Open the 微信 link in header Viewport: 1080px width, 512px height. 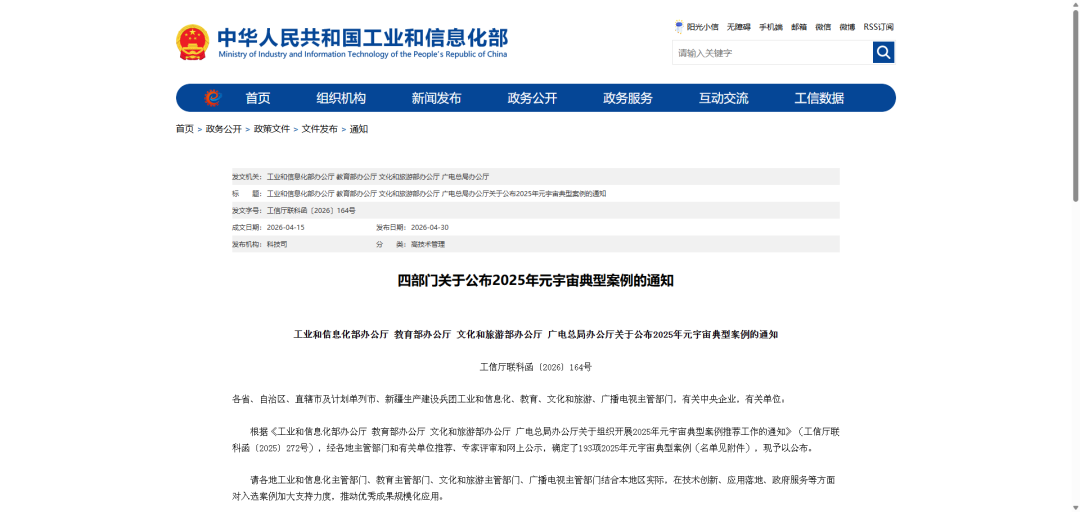click(x=823, y=27)
